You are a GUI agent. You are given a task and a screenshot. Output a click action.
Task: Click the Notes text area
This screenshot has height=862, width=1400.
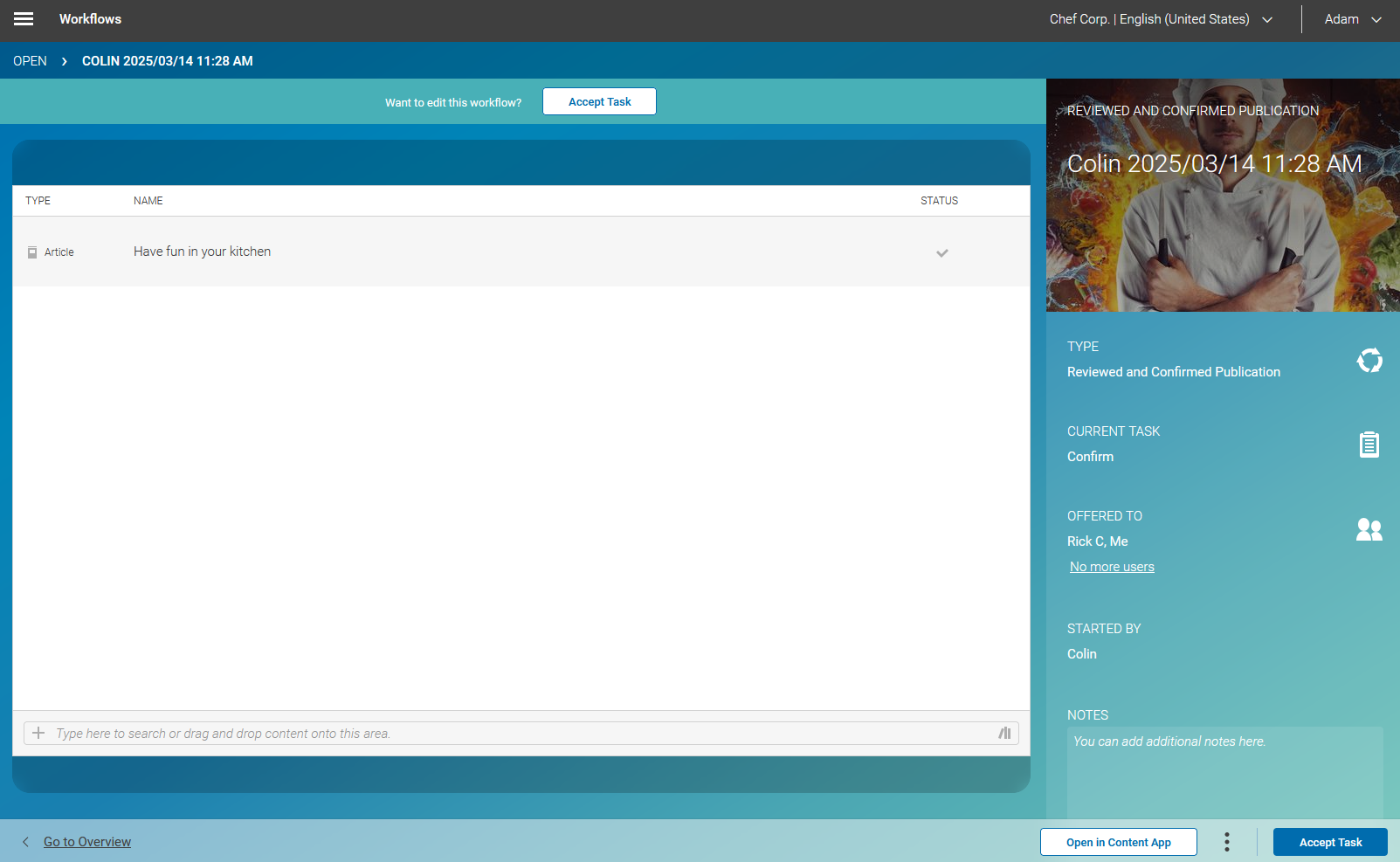1222,769
